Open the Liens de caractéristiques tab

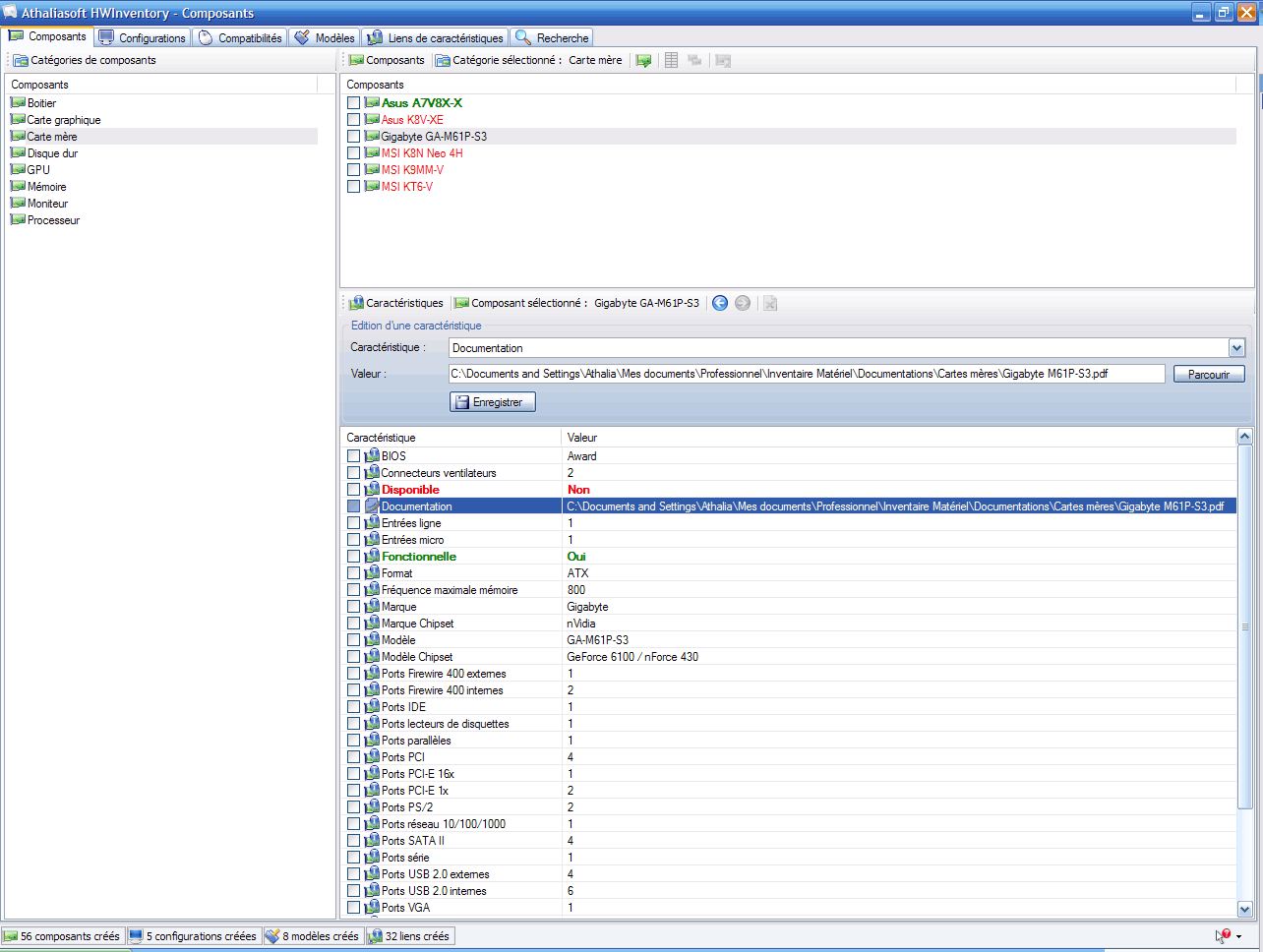point(435,38)
